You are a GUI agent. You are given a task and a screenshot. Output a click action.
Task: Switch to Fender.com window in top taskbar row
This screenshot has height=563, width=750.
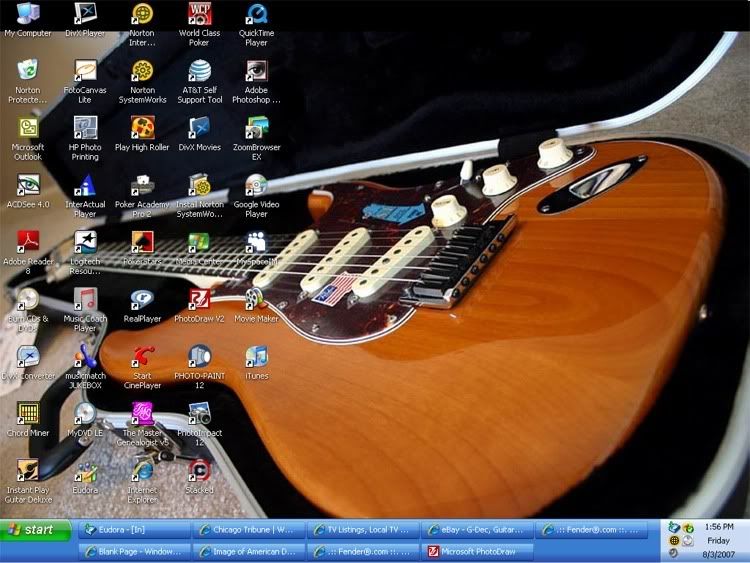point(592,530)
